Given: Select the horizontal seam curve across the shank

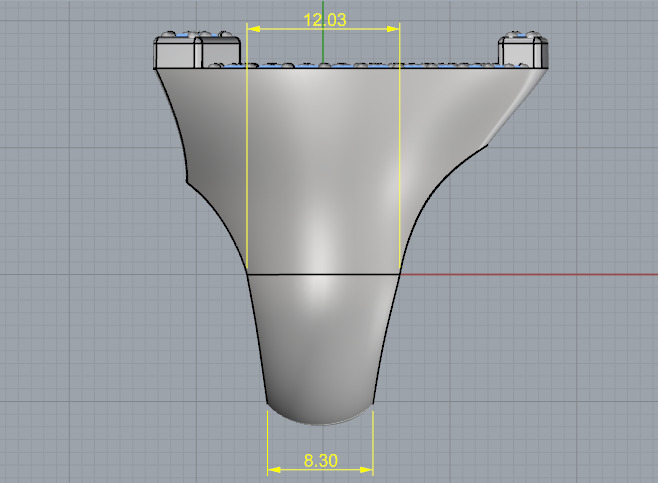Looking at the screenshot, I should click(x=323, y=275).
